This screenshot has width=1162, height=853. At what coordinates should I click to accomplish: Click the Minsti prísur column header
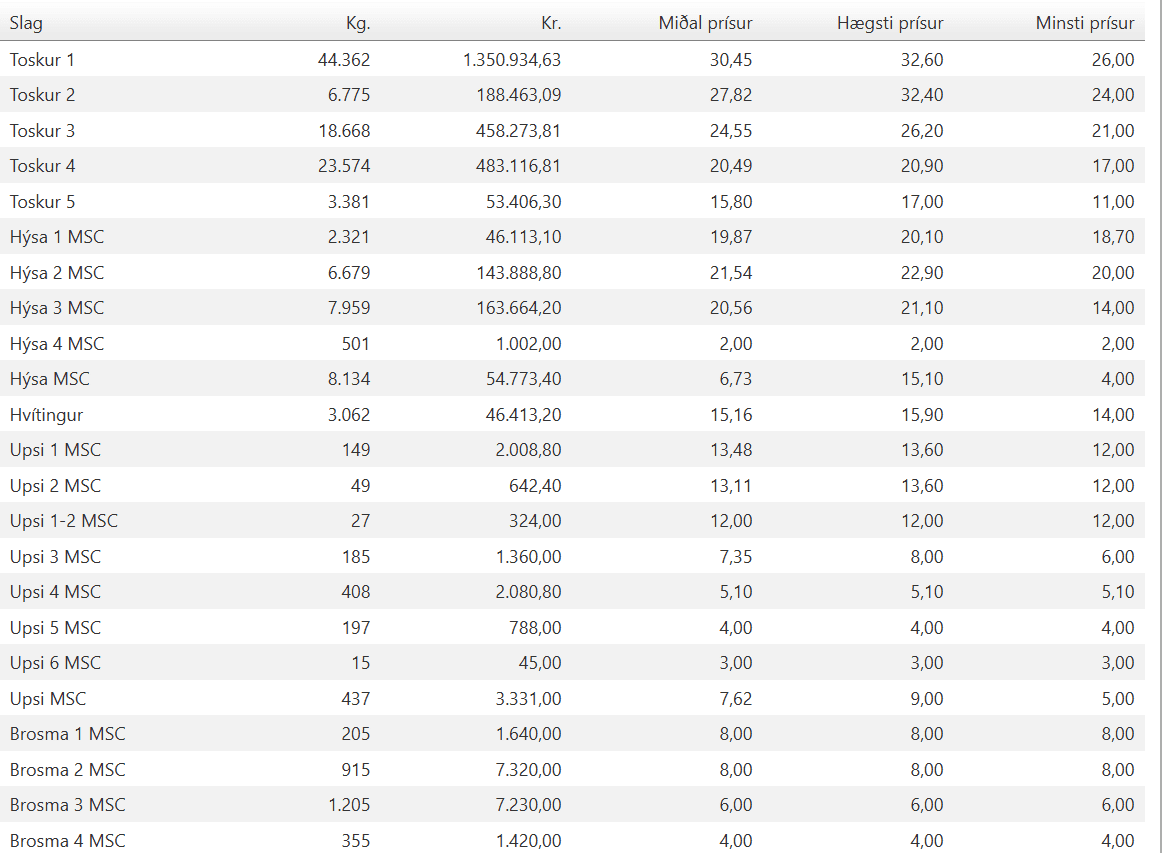pyautogui.click(x=1085, y=23)
